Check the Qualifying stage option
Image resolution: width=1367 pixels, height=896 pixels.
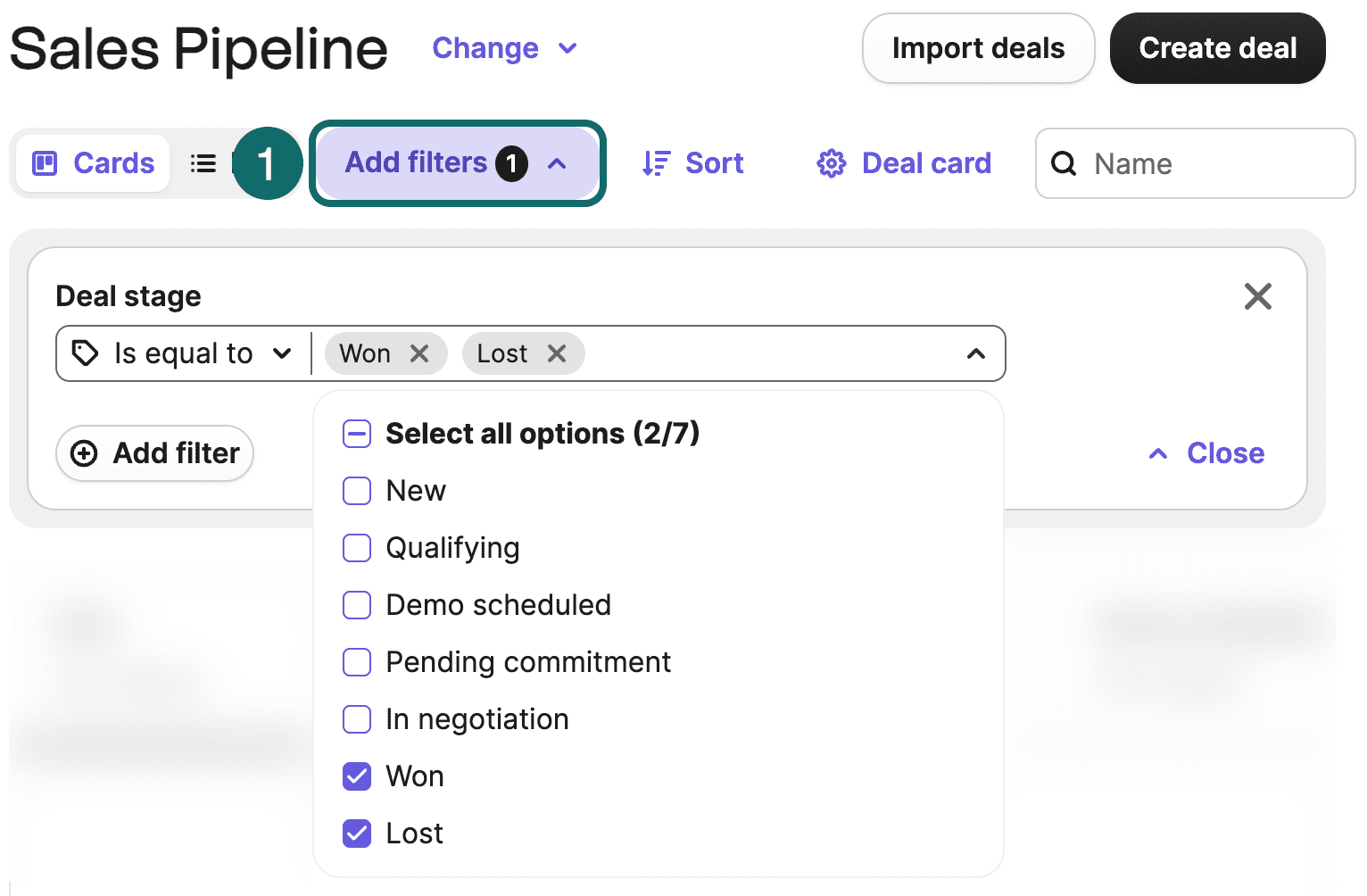[x=357, y=548]
